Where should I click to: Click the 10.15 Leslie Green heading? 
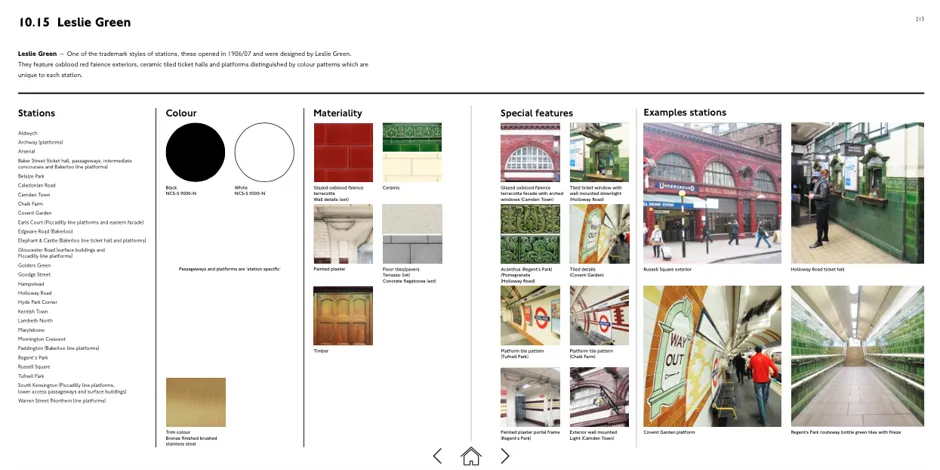click(x=74, y=22)
